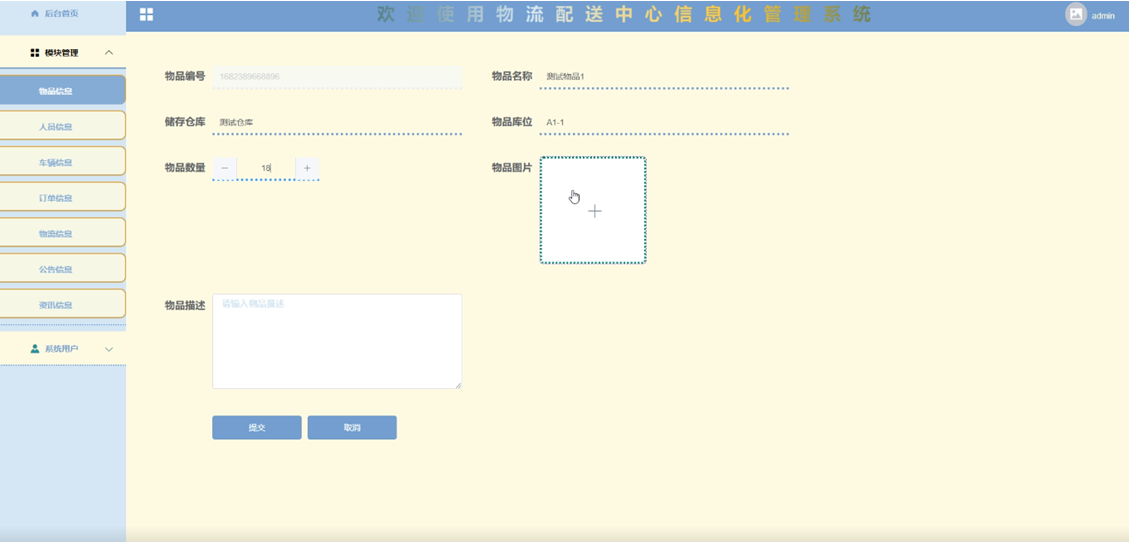Collapse the 模块管理 menu chevron

click(x=109, y=53)
